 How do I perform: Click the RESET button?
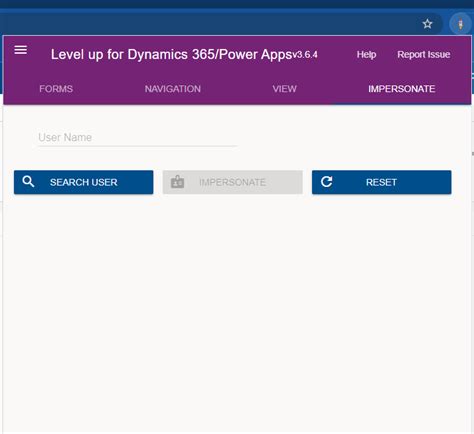(x=382, y=182)
